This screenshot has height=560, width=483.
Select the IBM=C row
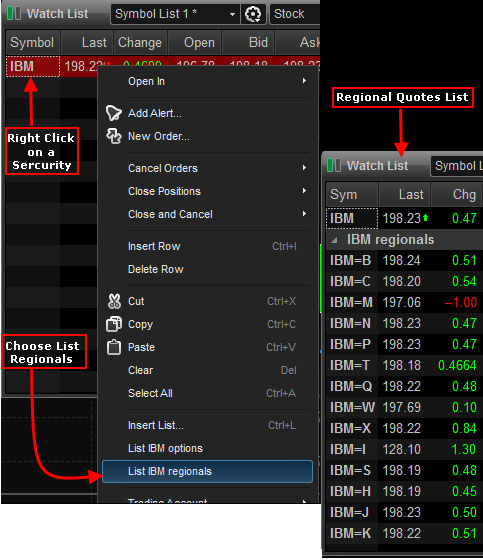(404, 281)
